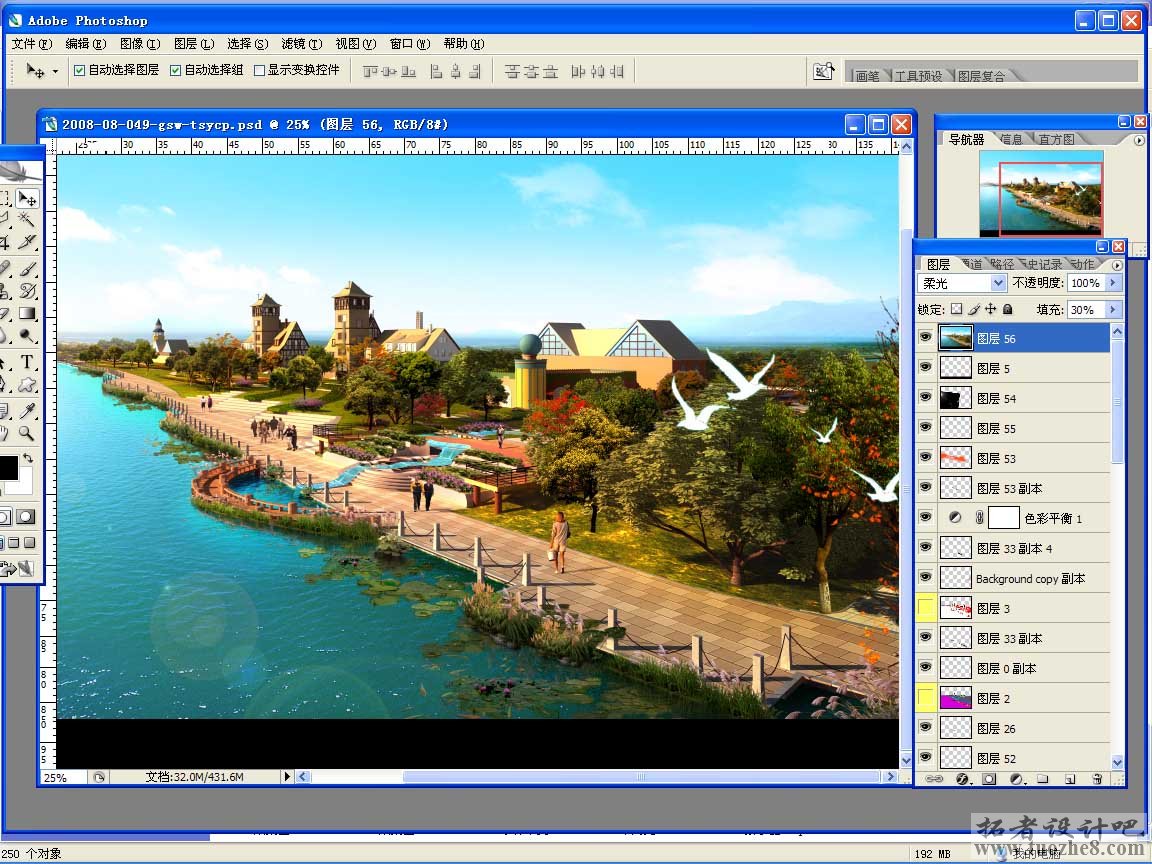Select the Zoom tool

[x=27, y=433]
